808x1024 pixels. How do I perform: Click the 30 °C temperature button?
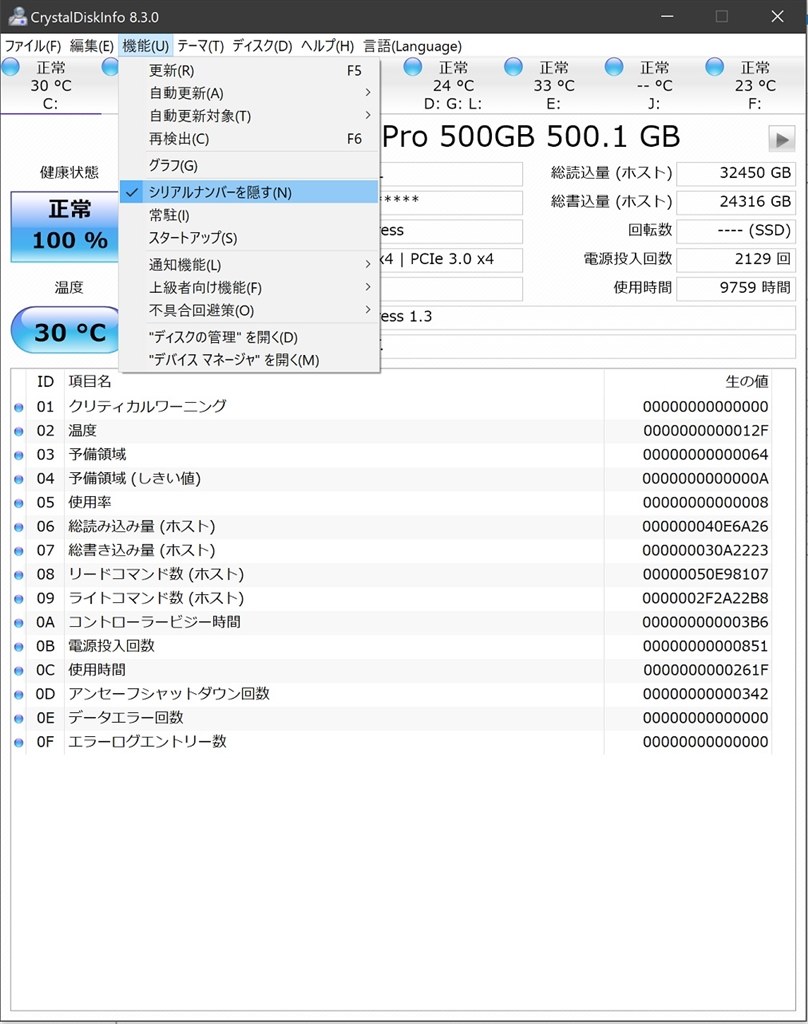(x=67, y=330)
